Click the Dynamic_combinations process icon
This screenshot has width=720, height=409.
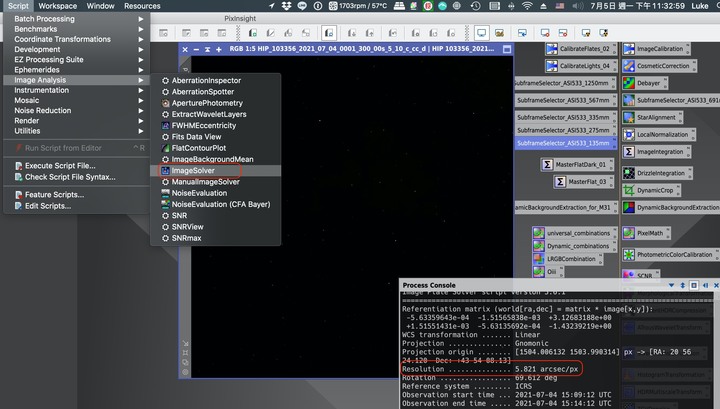[574, 246]
